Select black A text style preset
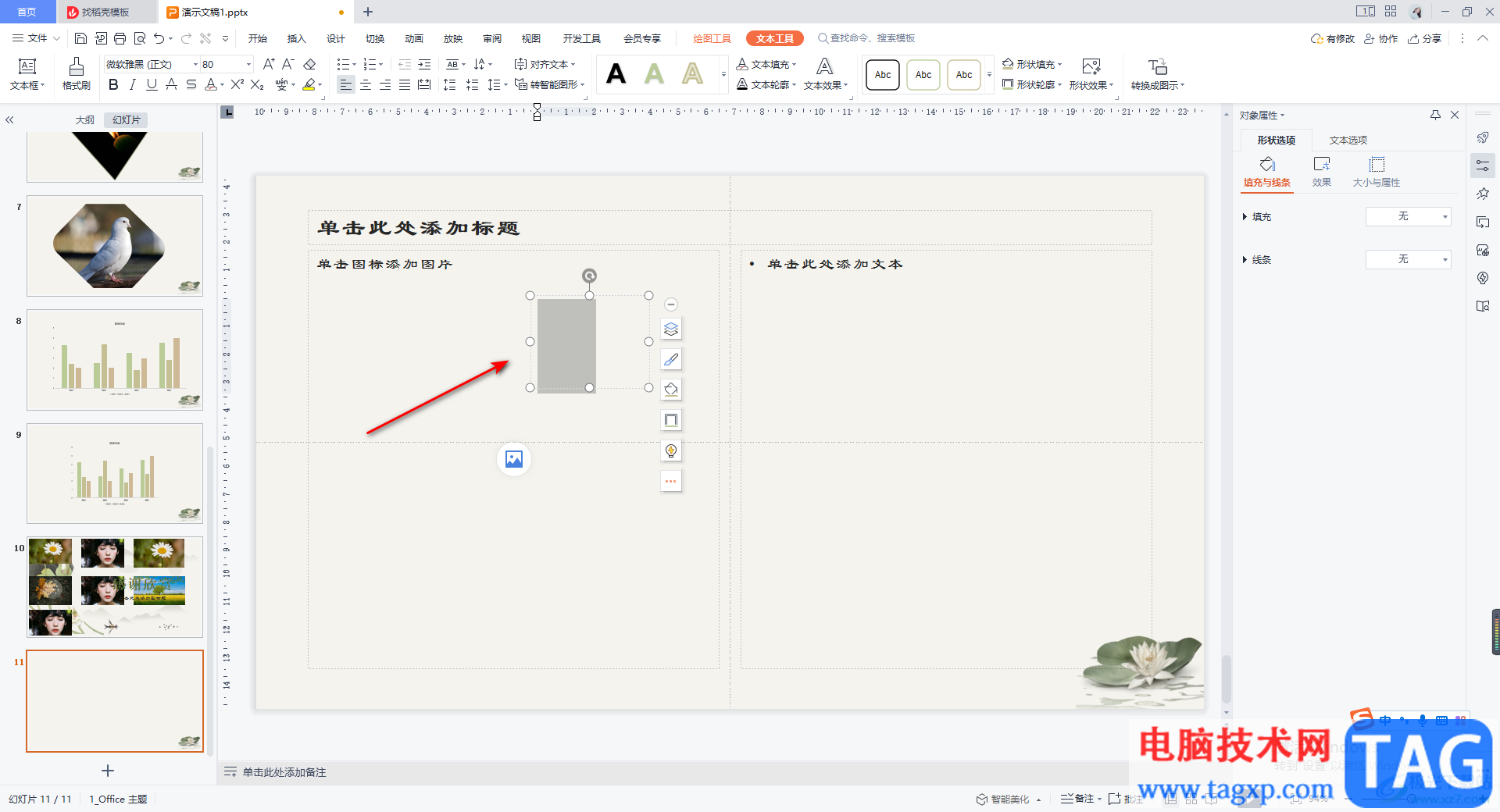 tap(616, 74)
